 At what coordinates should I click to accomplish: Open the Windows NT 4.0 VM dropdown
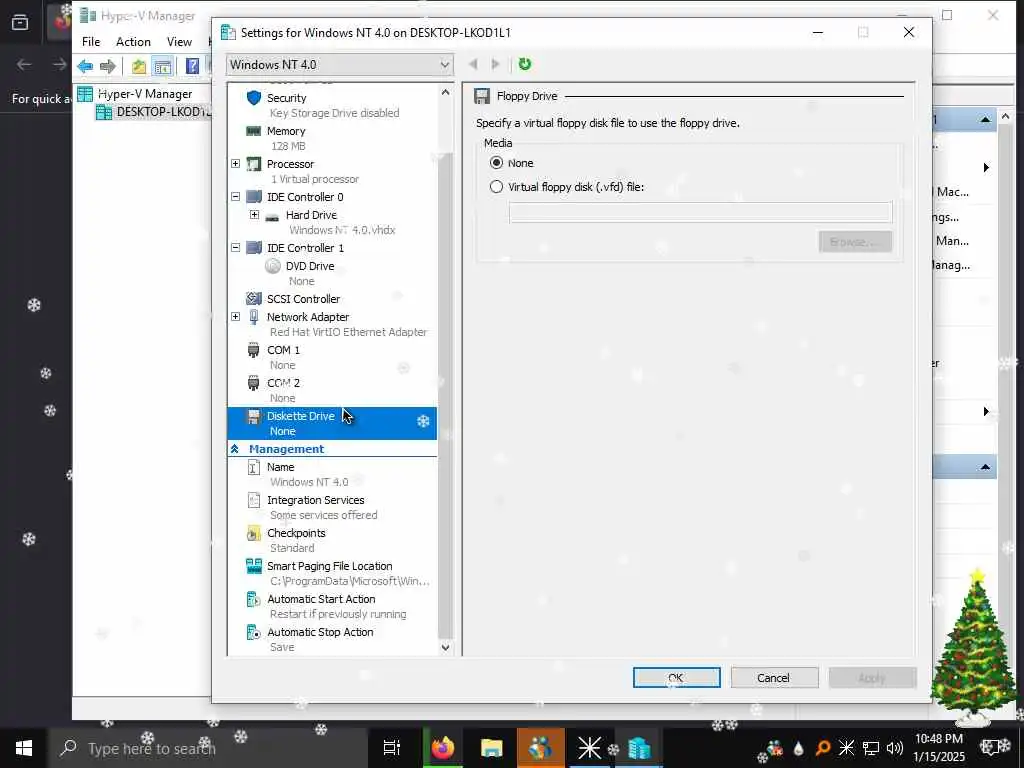coord(339,65)
